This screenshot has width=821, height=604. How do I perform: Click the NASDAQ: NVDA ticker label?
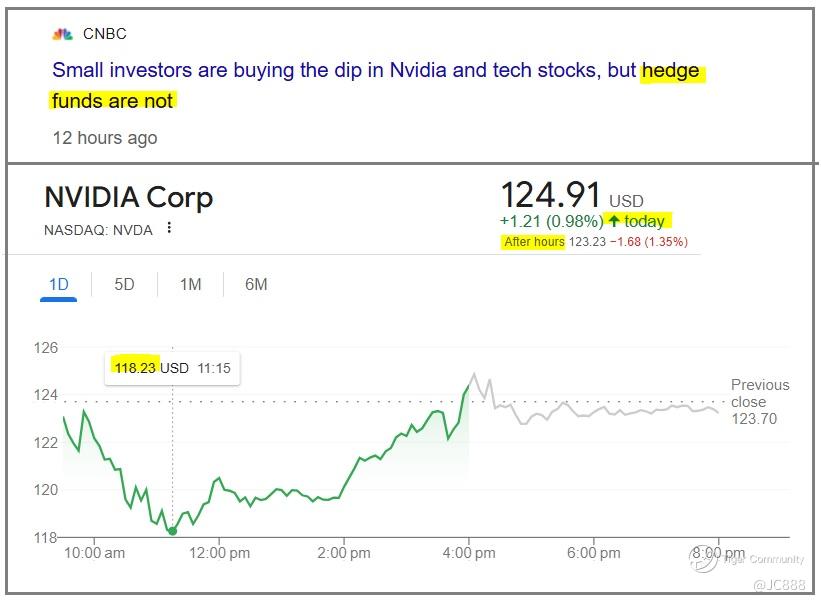(x=98, y=230)
